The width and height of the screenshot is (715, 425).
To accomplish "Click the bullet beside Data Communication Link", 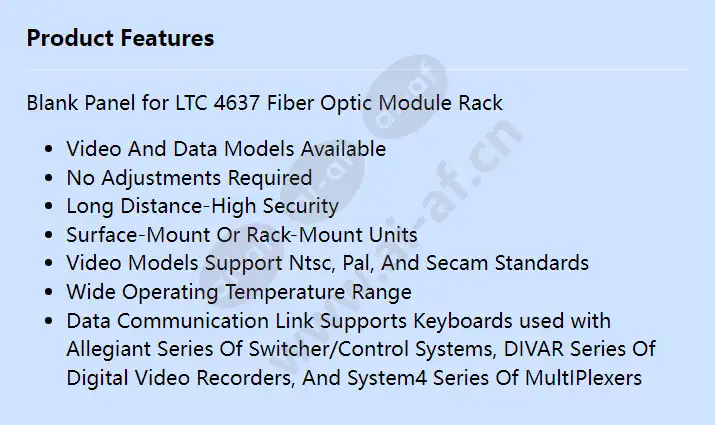I will click(49, 321).
